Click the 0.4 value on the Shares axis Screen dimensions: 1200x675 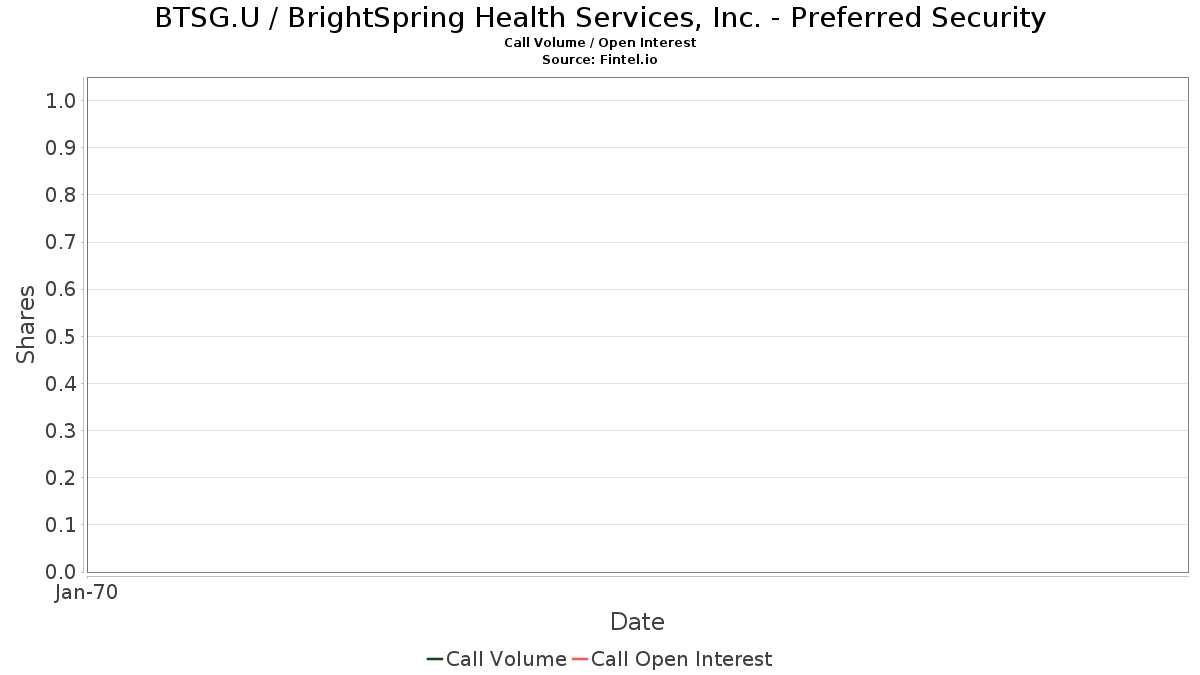click(61, 383)
